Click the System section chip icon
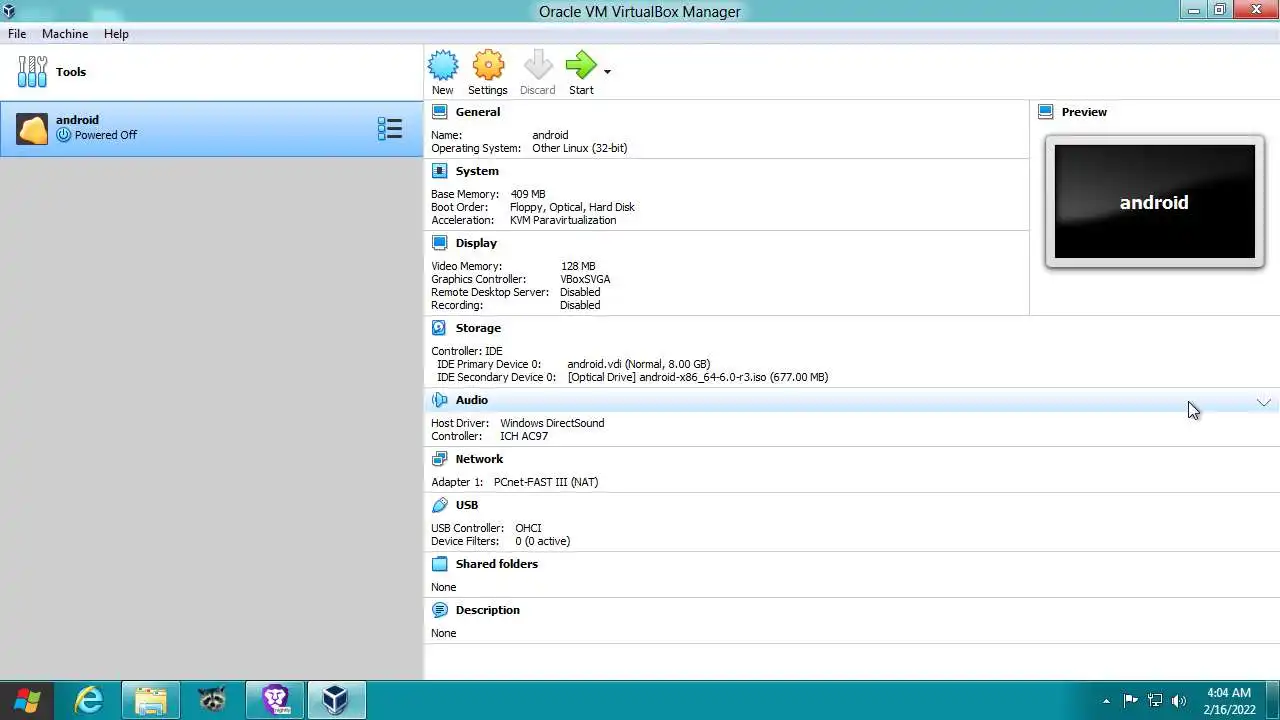The width and height of the screenshot is (1280, 720). [439, 171]
